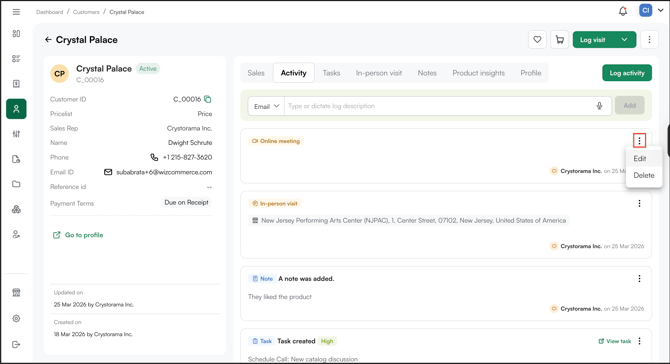Open the filters sliders sidebar icon
This screenshot has width=670, height=364.
pos(16,134)
